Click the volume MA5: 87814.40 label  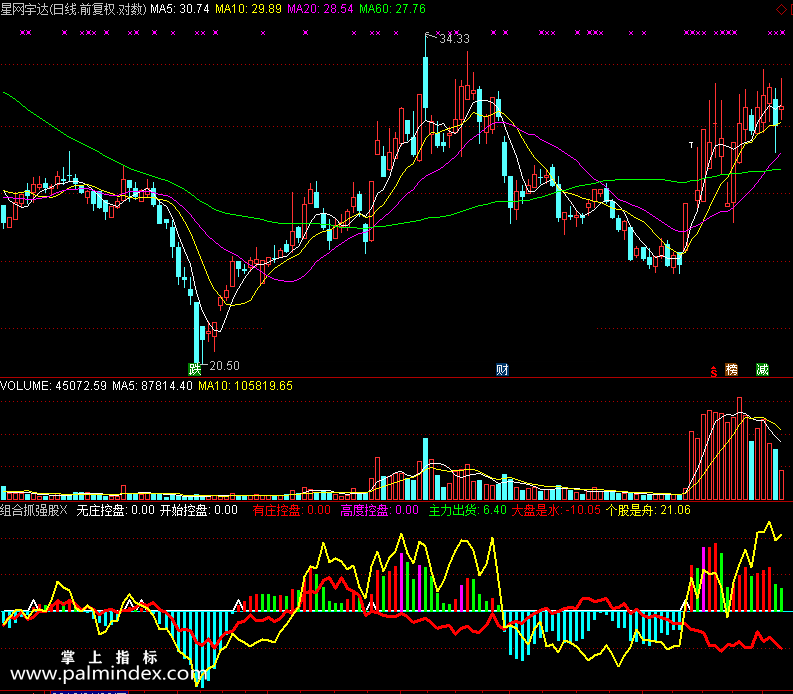pyautogui.click(x=152, y=386)
